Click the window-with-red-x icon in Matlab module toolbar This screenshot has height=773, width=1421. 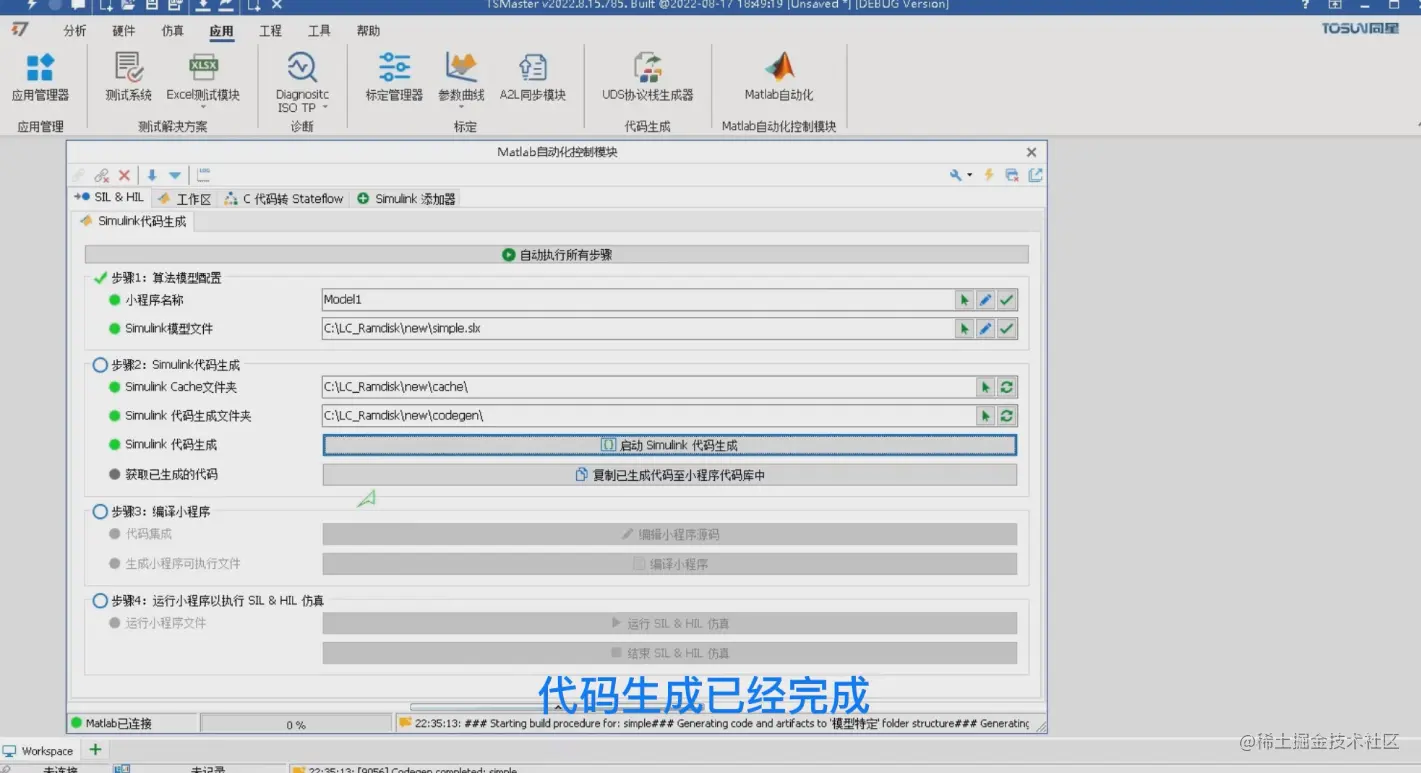[1012, 175]
